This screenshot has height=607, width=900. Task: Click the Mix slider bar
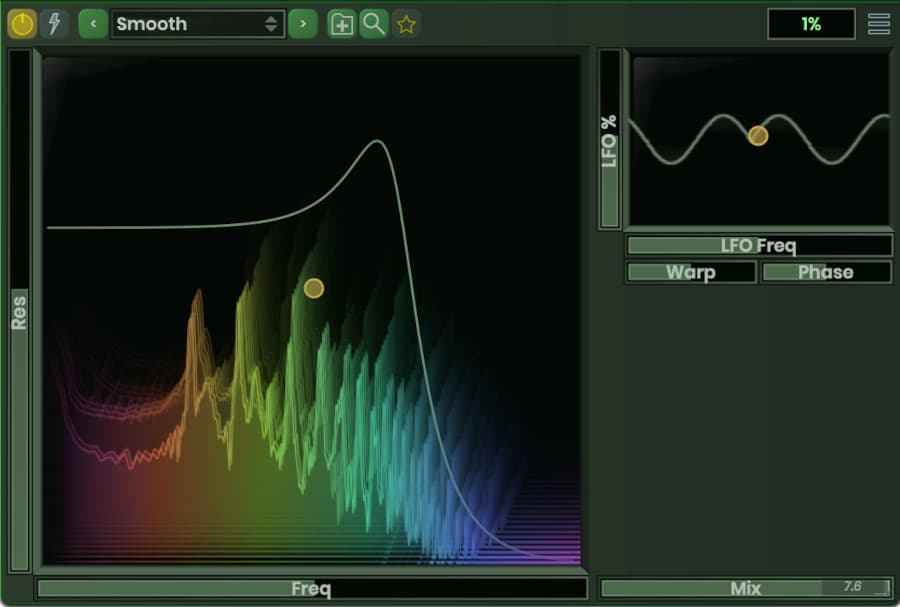pyautogui.click(x=746, y=589)
